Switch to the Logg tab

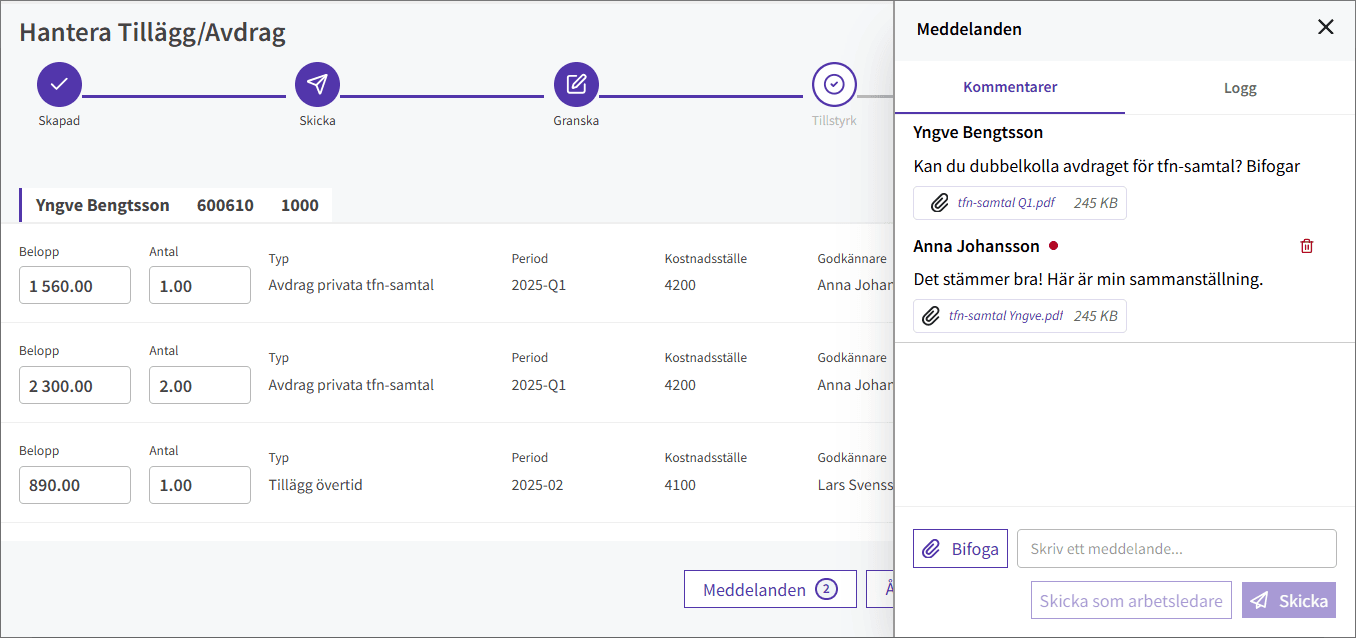pos(1240,88)
